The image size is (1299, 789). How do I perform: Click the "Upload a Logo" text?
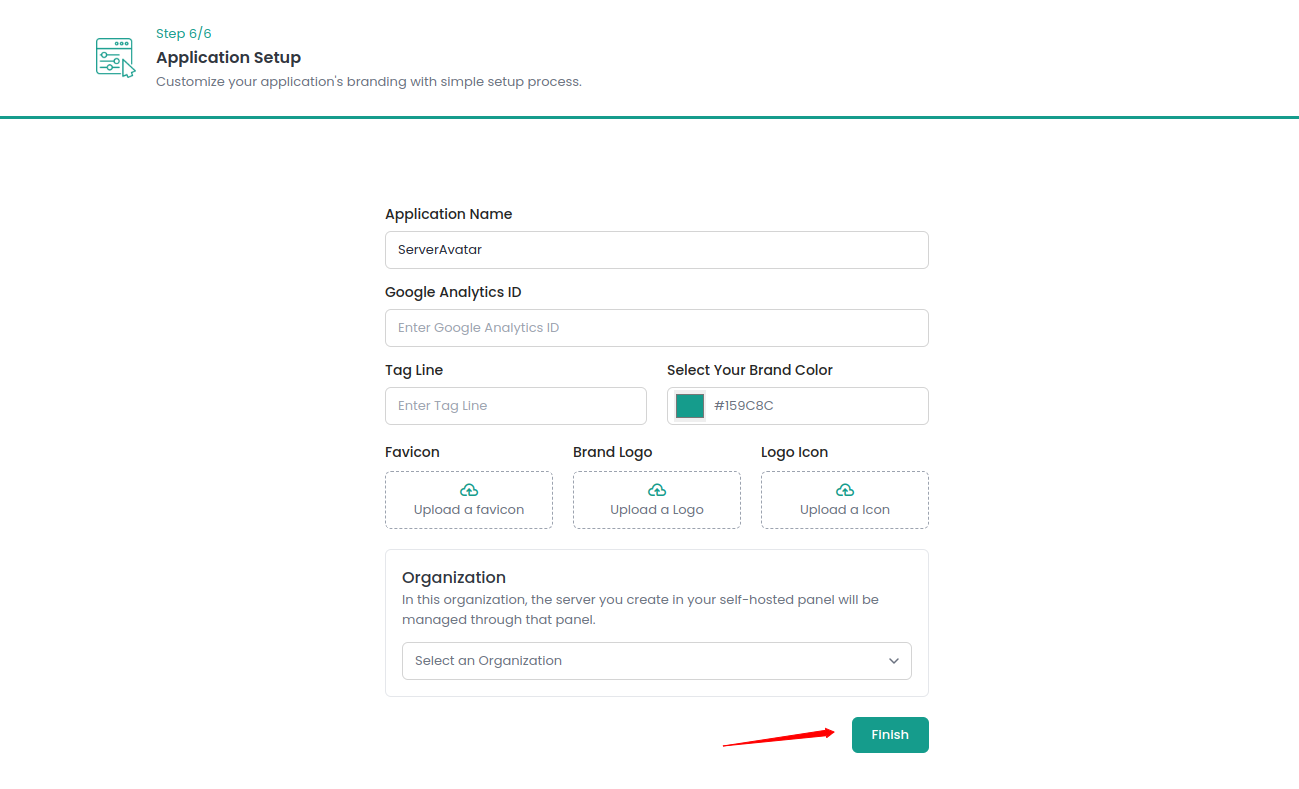coord(657,510)
